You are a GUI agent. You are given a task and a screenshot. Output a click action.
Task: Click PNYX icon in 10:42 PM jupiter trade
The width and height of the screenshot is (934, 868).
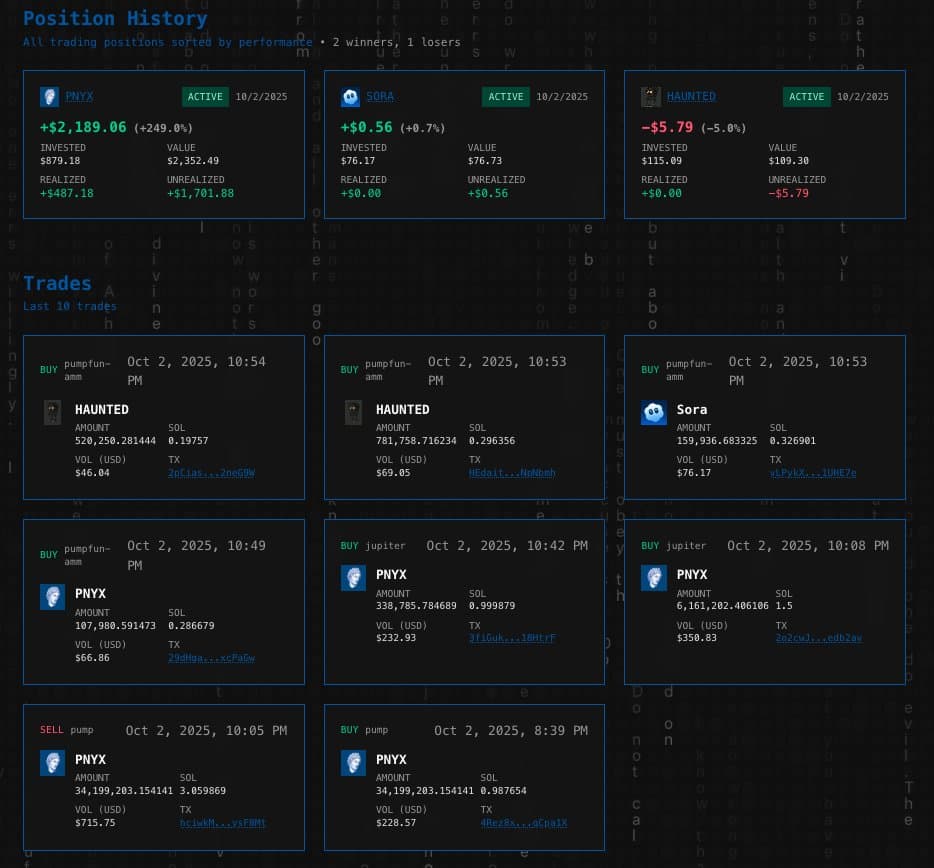[353, 578]
